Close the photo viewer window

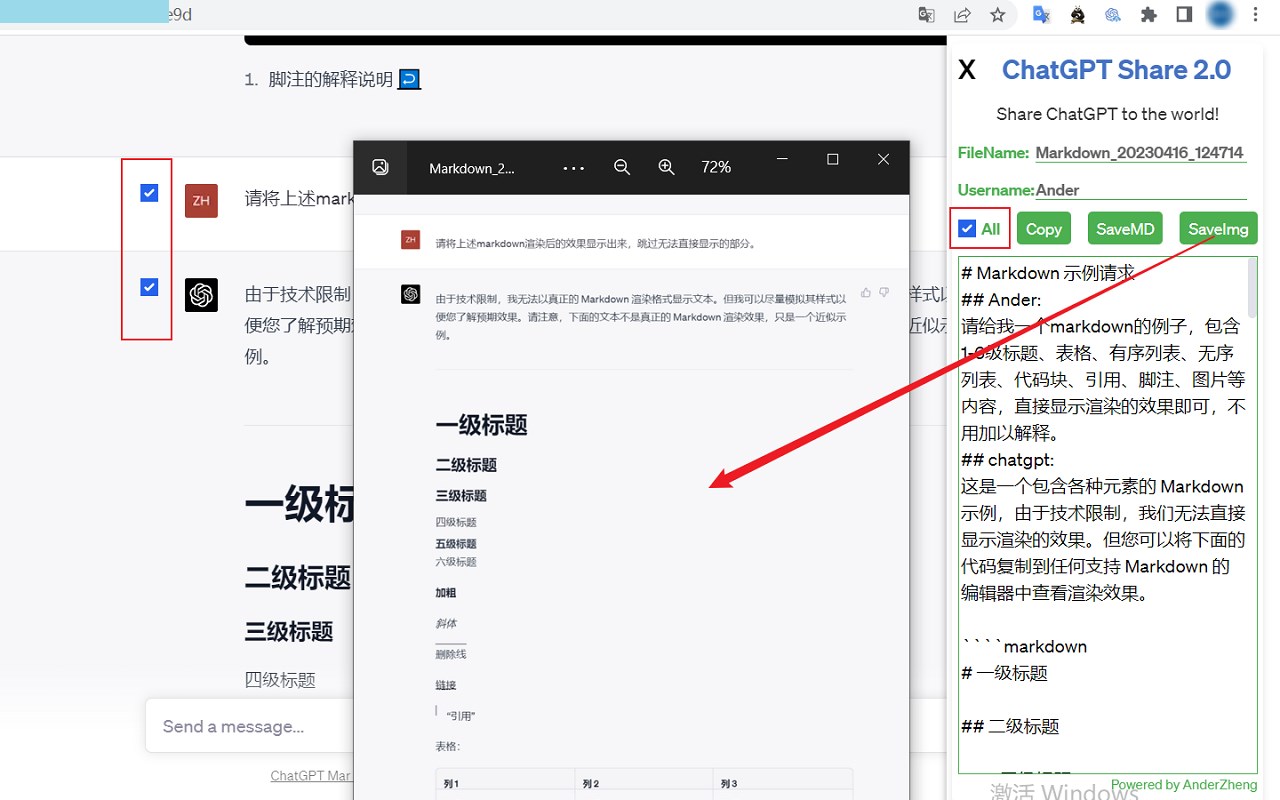884,159
